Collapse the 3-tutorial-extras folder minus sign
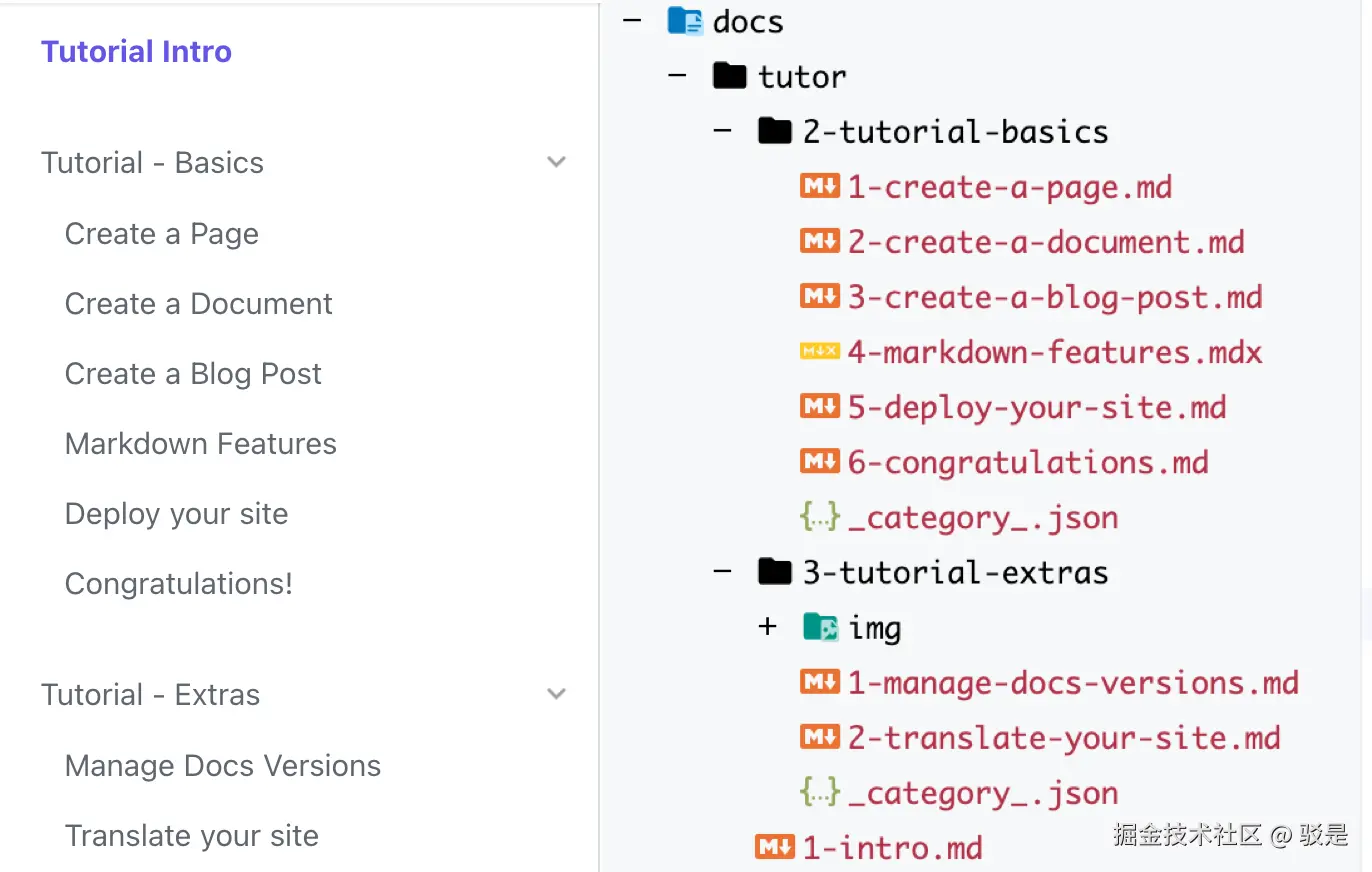The height and width of the screenshot is (872, 1372). [x=722, y=572]
